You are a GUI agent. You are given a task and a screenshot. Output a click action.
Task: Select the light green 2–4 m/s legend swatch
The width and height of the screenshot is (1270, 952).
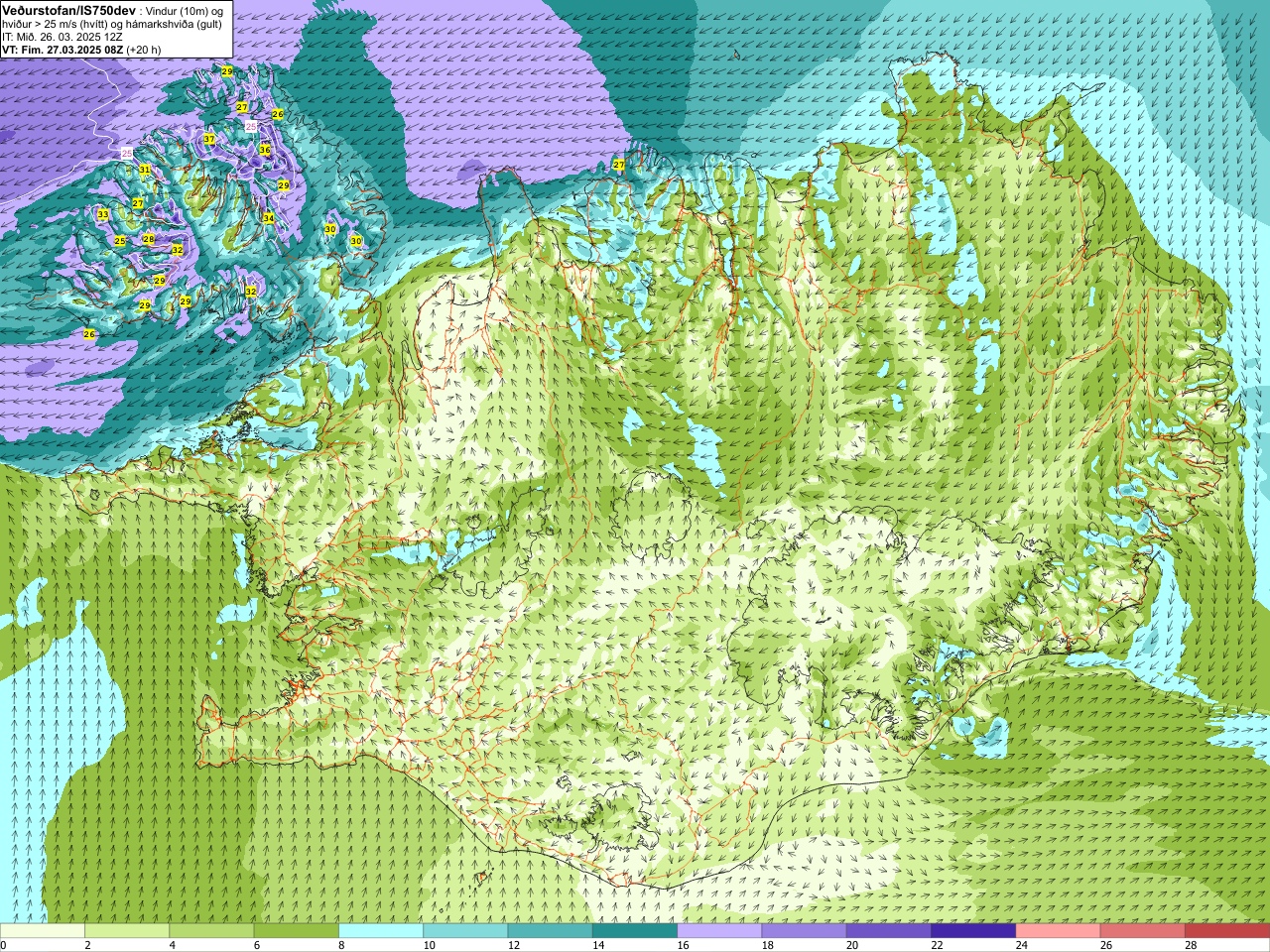(127, 931)
